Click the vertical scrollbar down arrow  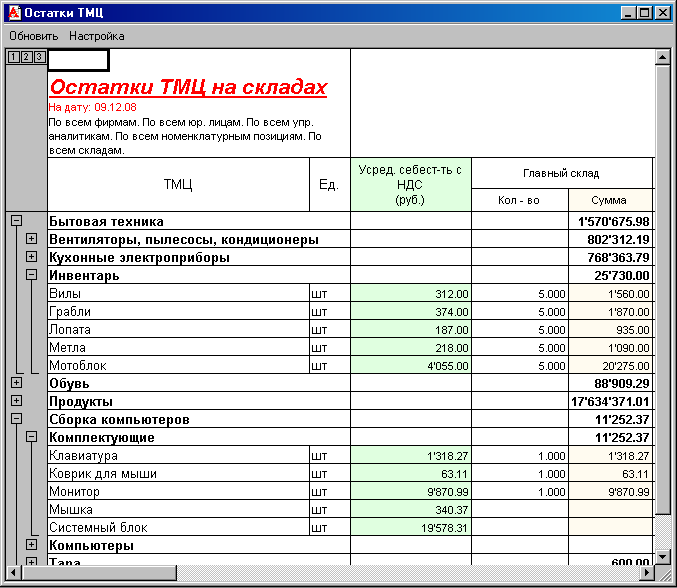pos(661,555)
